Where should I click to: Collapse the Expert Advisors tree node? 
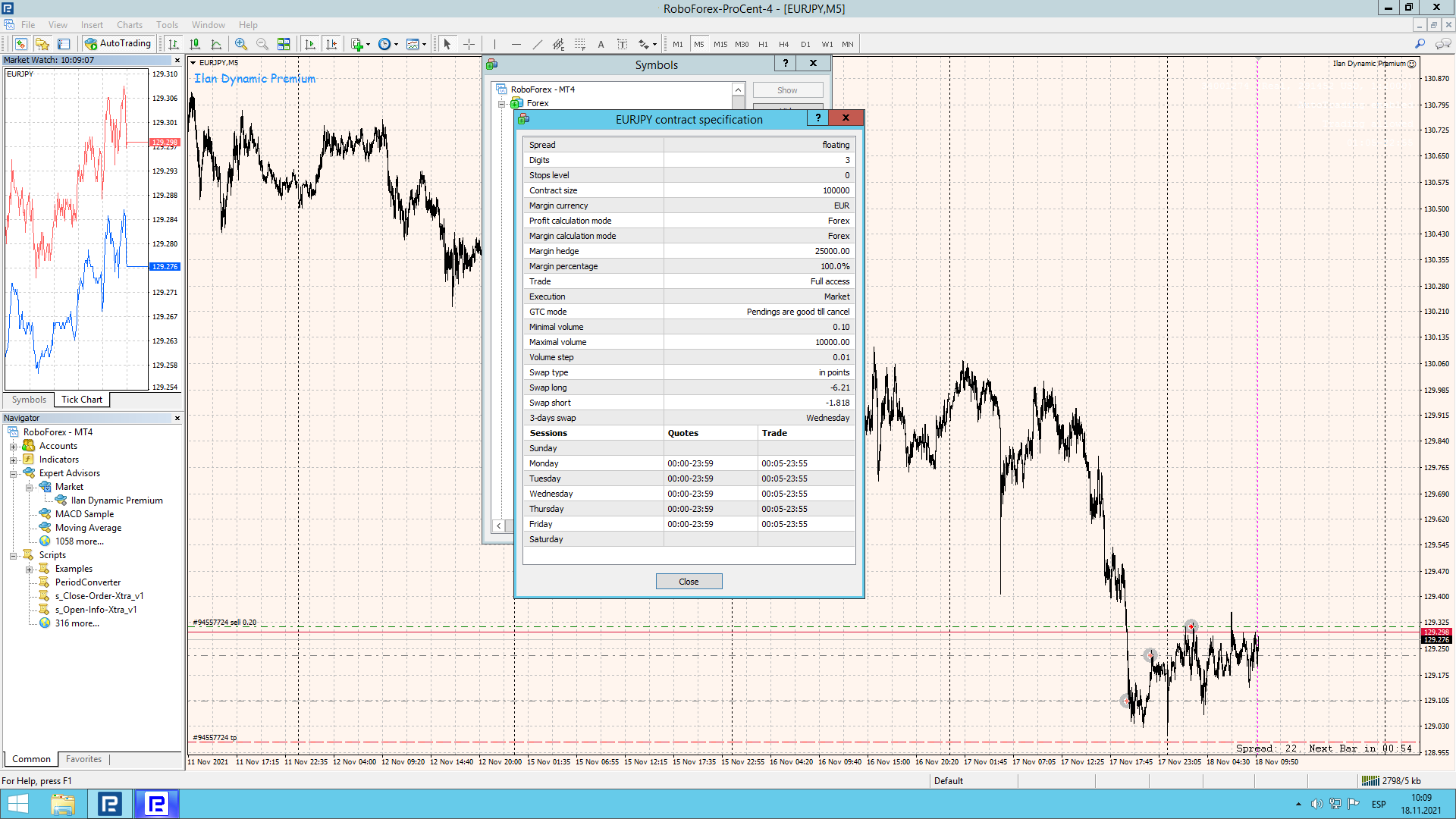13,474
